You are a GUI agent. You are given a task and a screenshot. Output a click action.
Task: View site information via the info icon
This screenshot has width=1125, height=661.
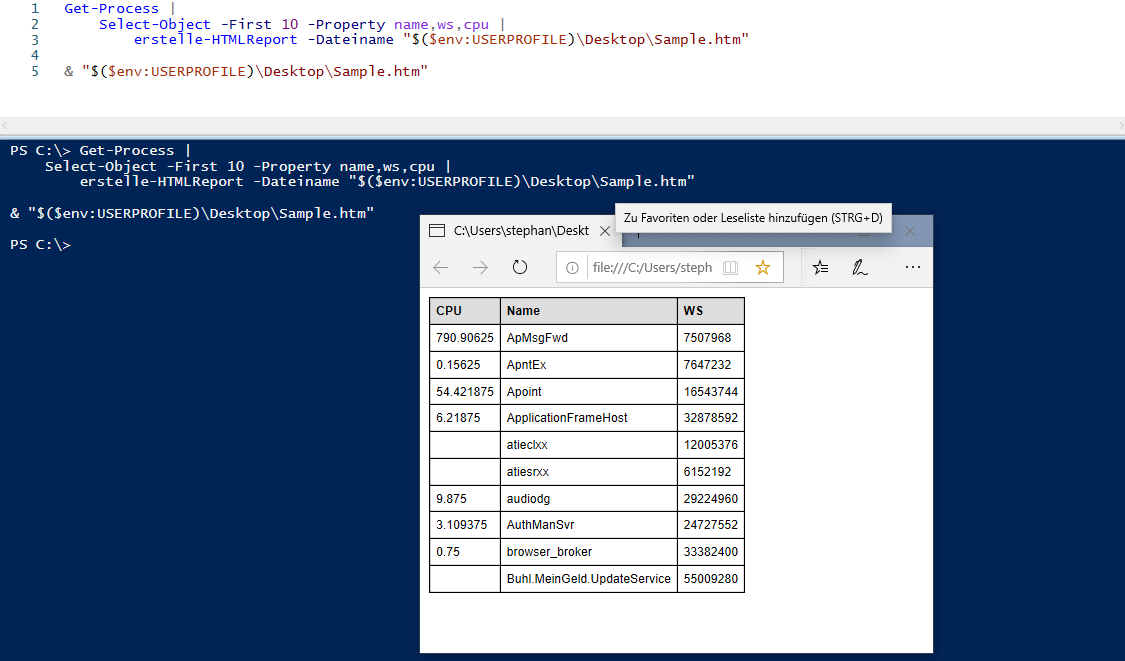point(573,267)
